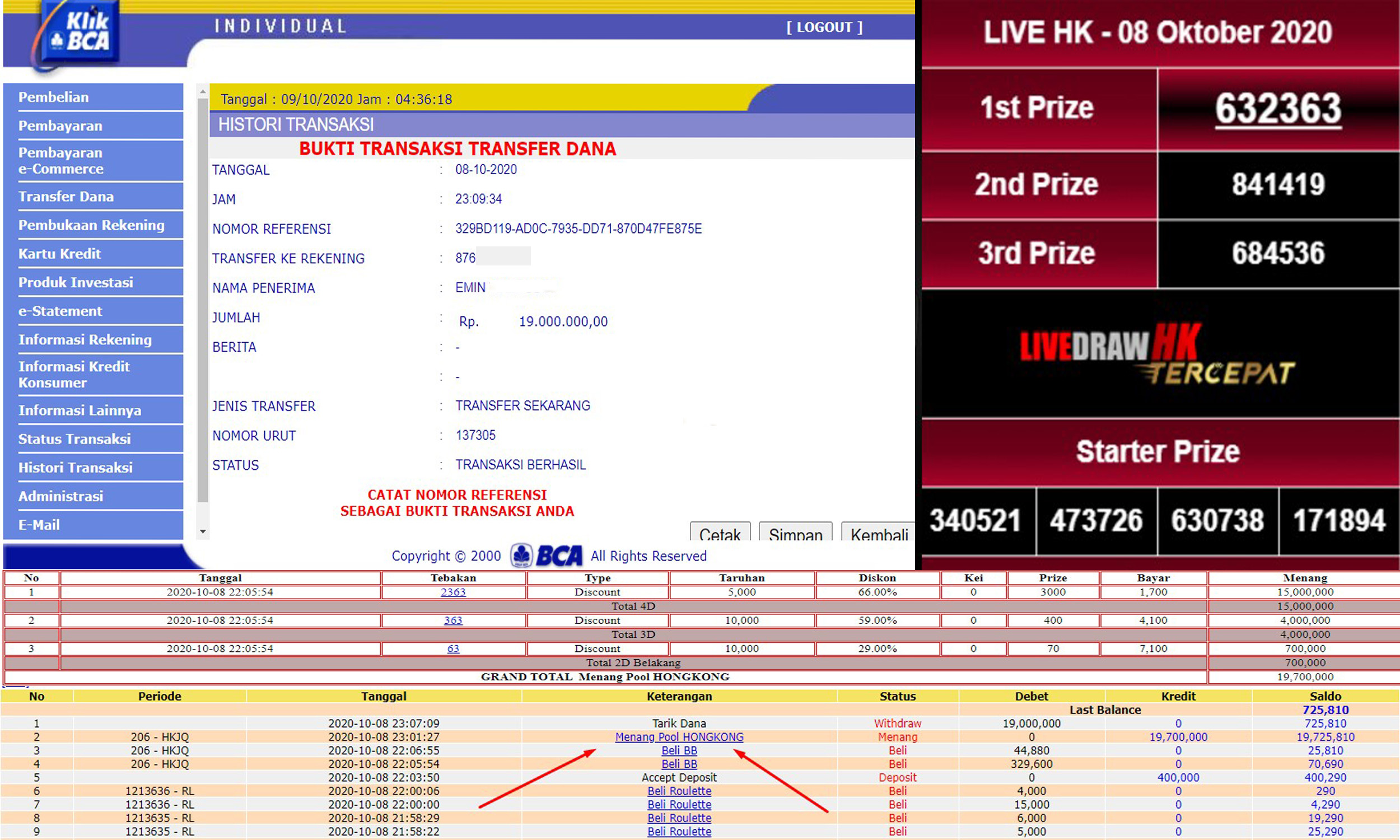Click the scrollbar up arrow

203,91
